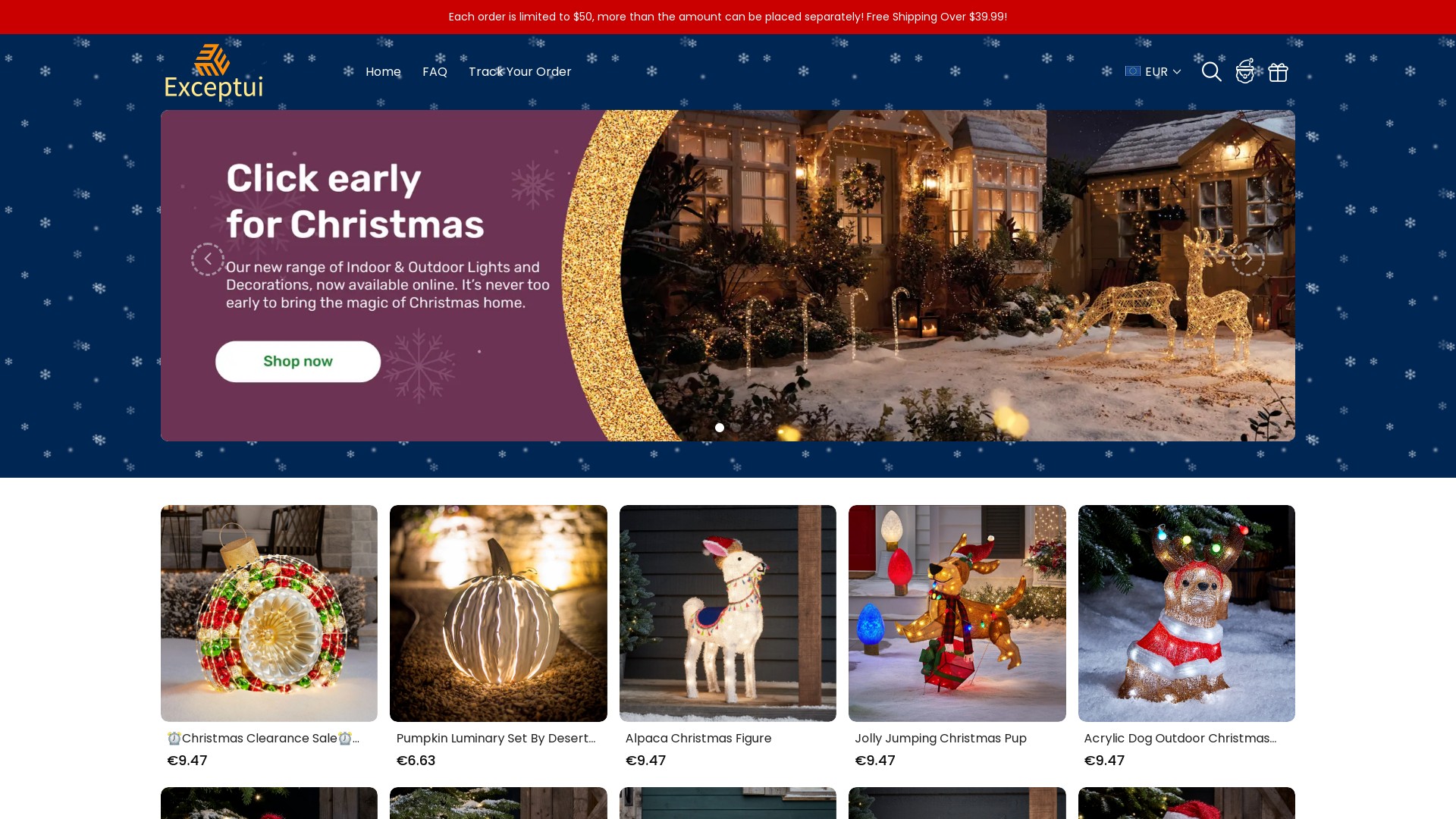The width and height of the screenshot is (1456, 819).
Task: Open the FAQ menu item
Action: pyautogui.click(x=435, y=71)
